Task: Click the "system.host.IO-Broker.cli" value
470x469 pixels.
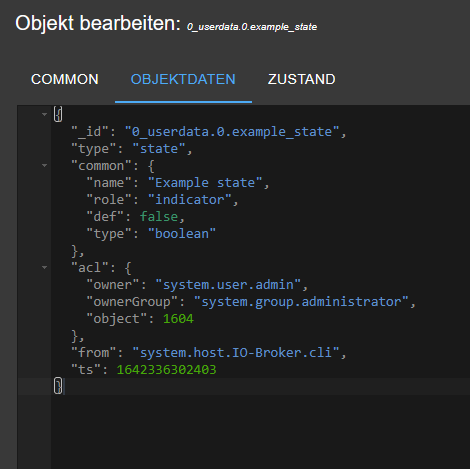Action: [236, 353]
